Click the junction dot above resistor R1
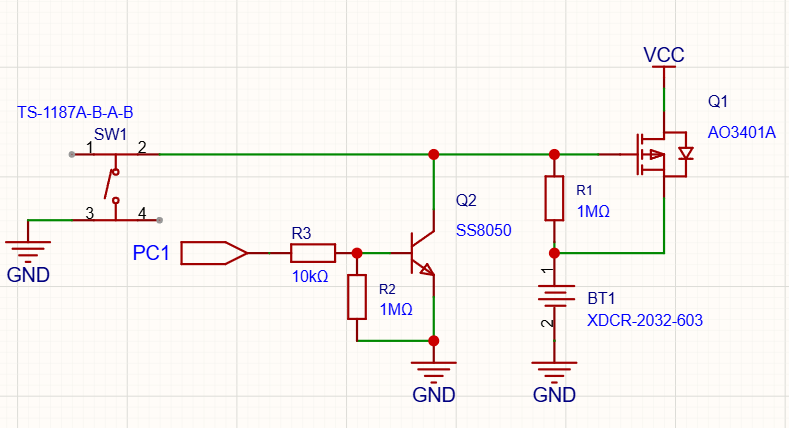 554,154
